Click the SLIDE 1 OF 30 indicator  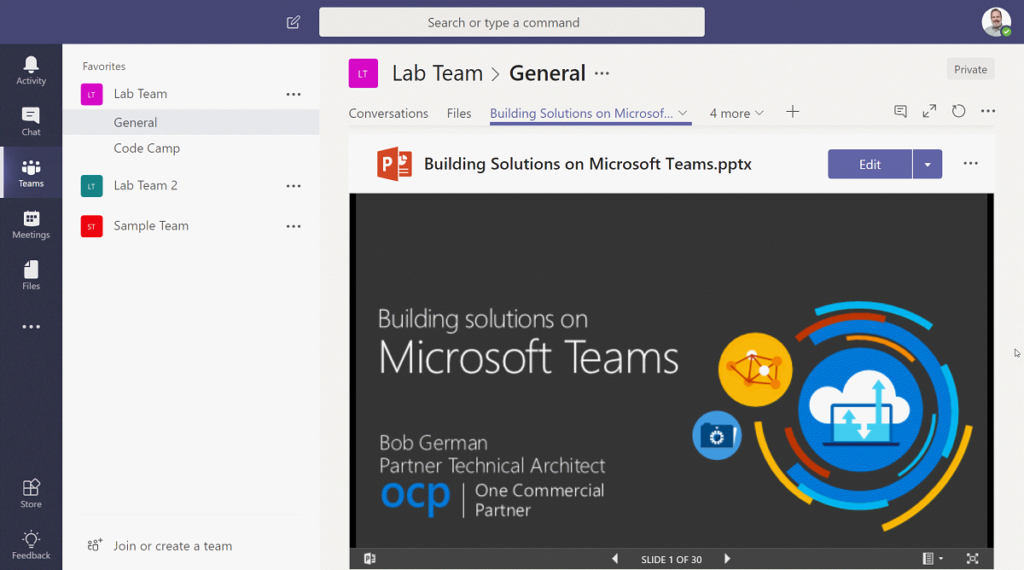point(671,560)
